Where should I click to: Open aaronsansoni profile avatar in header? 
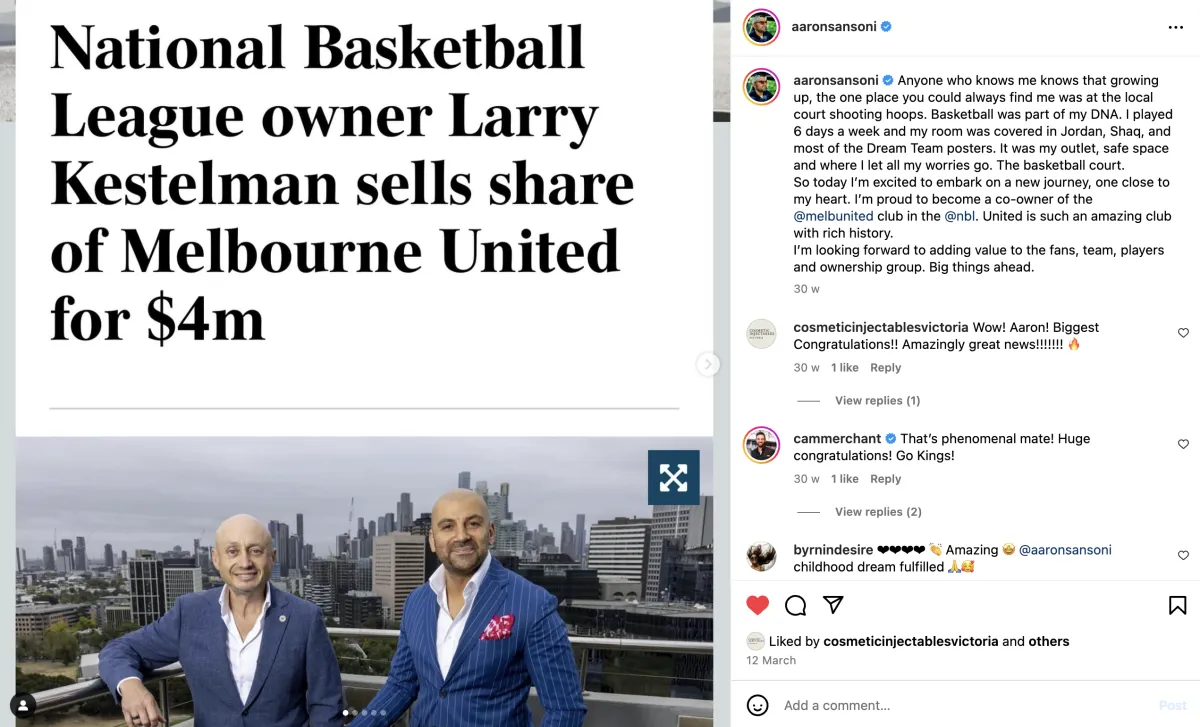[761, 27]
